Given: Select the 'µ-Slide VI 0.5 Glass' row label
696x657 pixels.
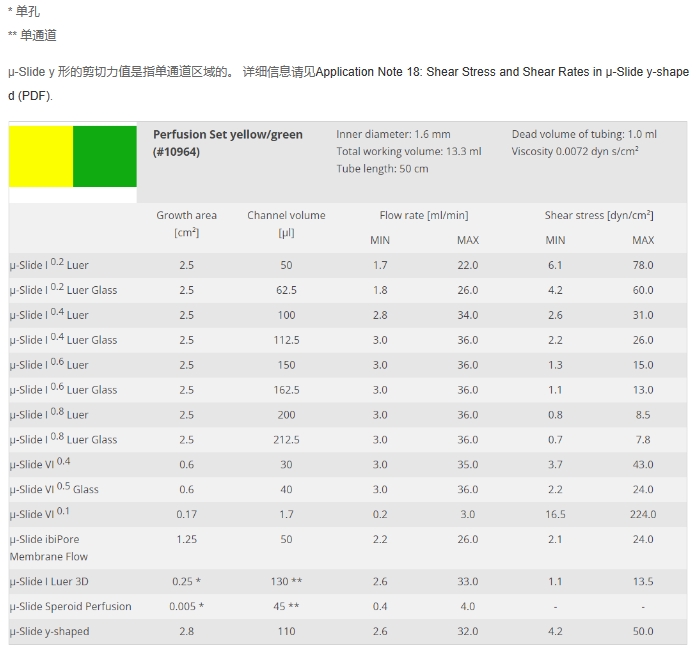Looking at the screenshot, I should pyautogui.click(x=54, y=488).
